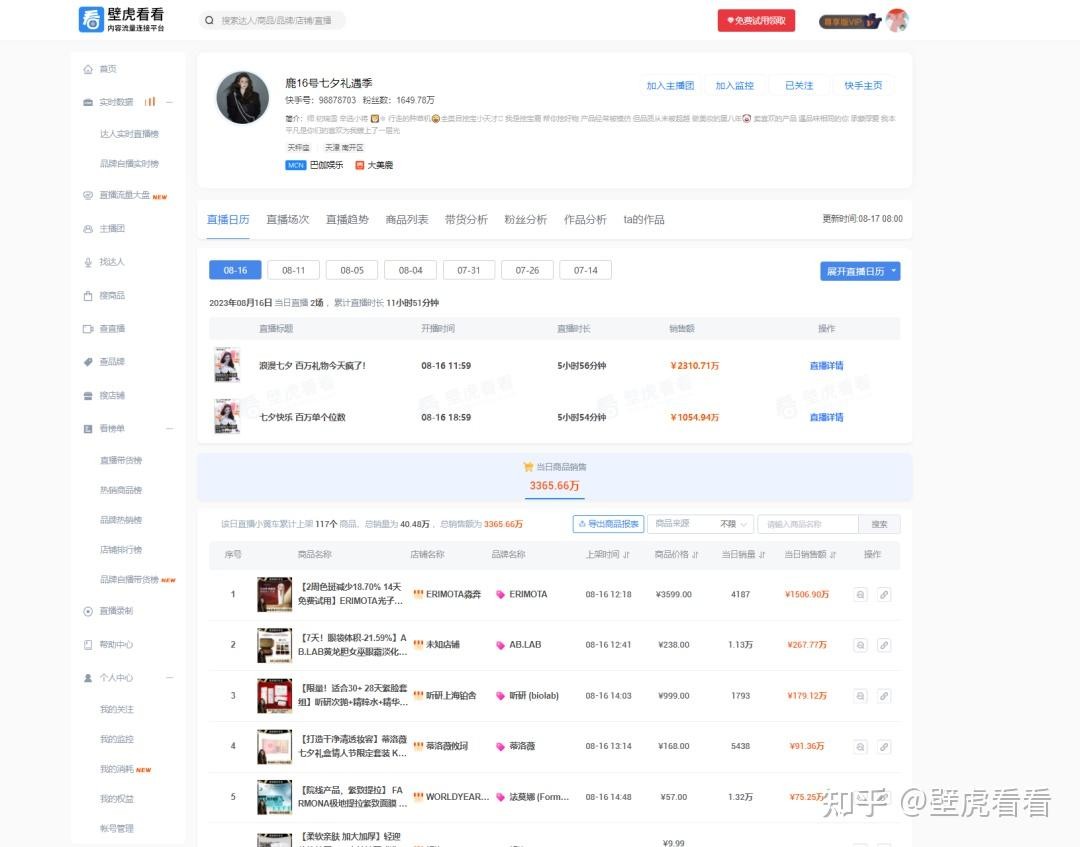Image resolution: width=1080 pixels, height=847 pixels.
Task: Click the home icon beside 首页
Action: [87, 69]
